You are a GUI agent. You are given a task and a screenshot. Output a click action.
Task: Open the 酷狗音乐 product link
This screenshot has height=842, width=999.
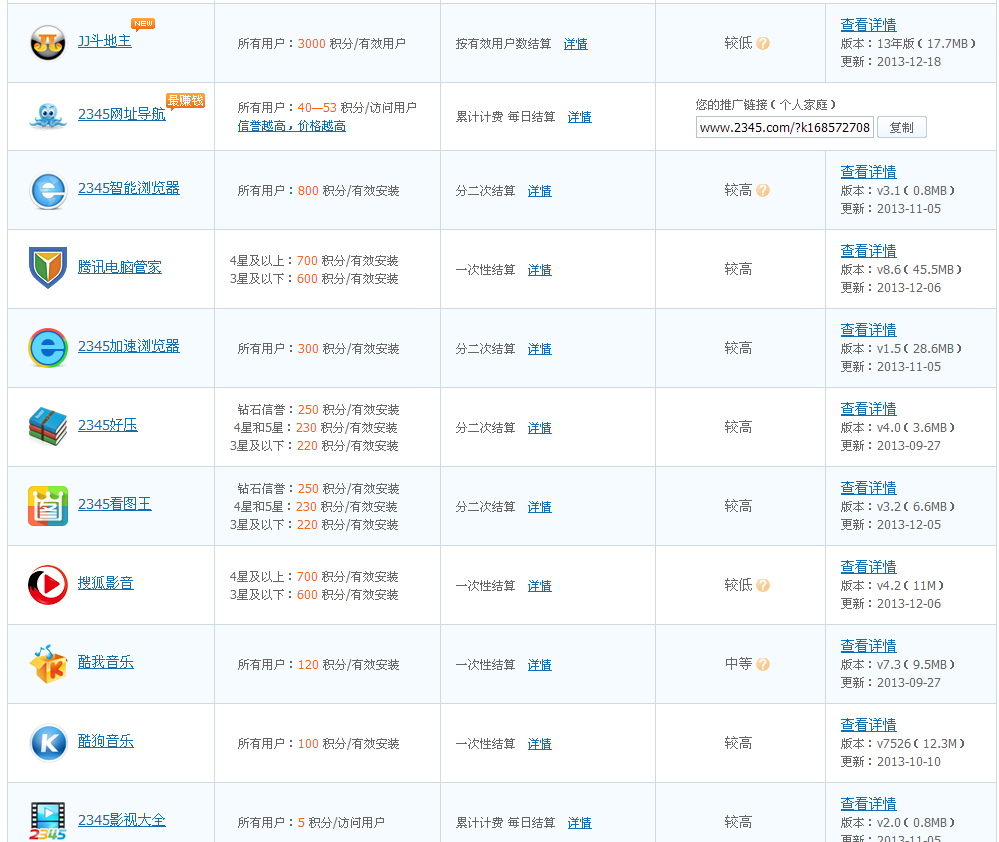[106, 741]
